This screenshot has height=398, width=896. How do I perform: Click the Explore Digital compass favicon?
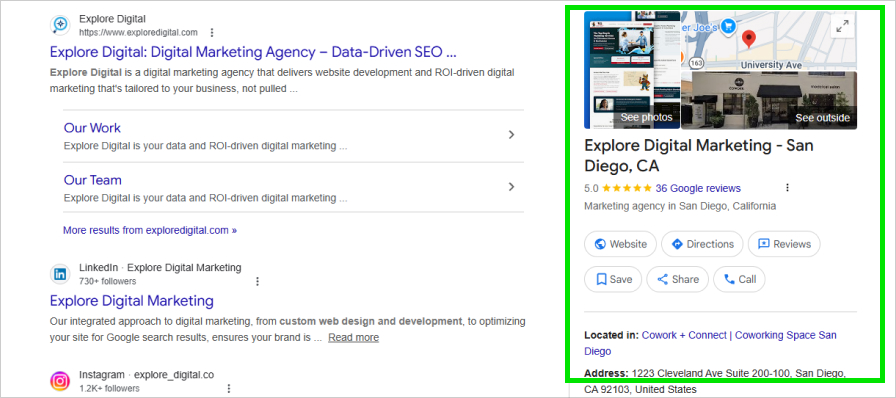tap(60, 25)
